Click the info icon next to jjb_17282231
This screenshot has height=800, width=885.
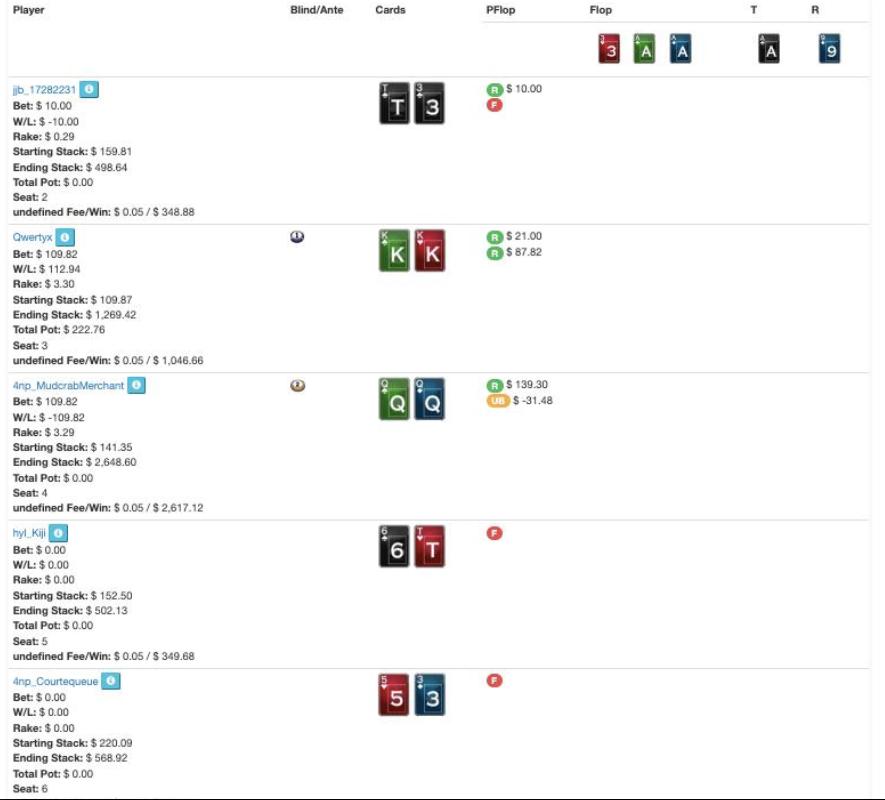coord(88,90)
